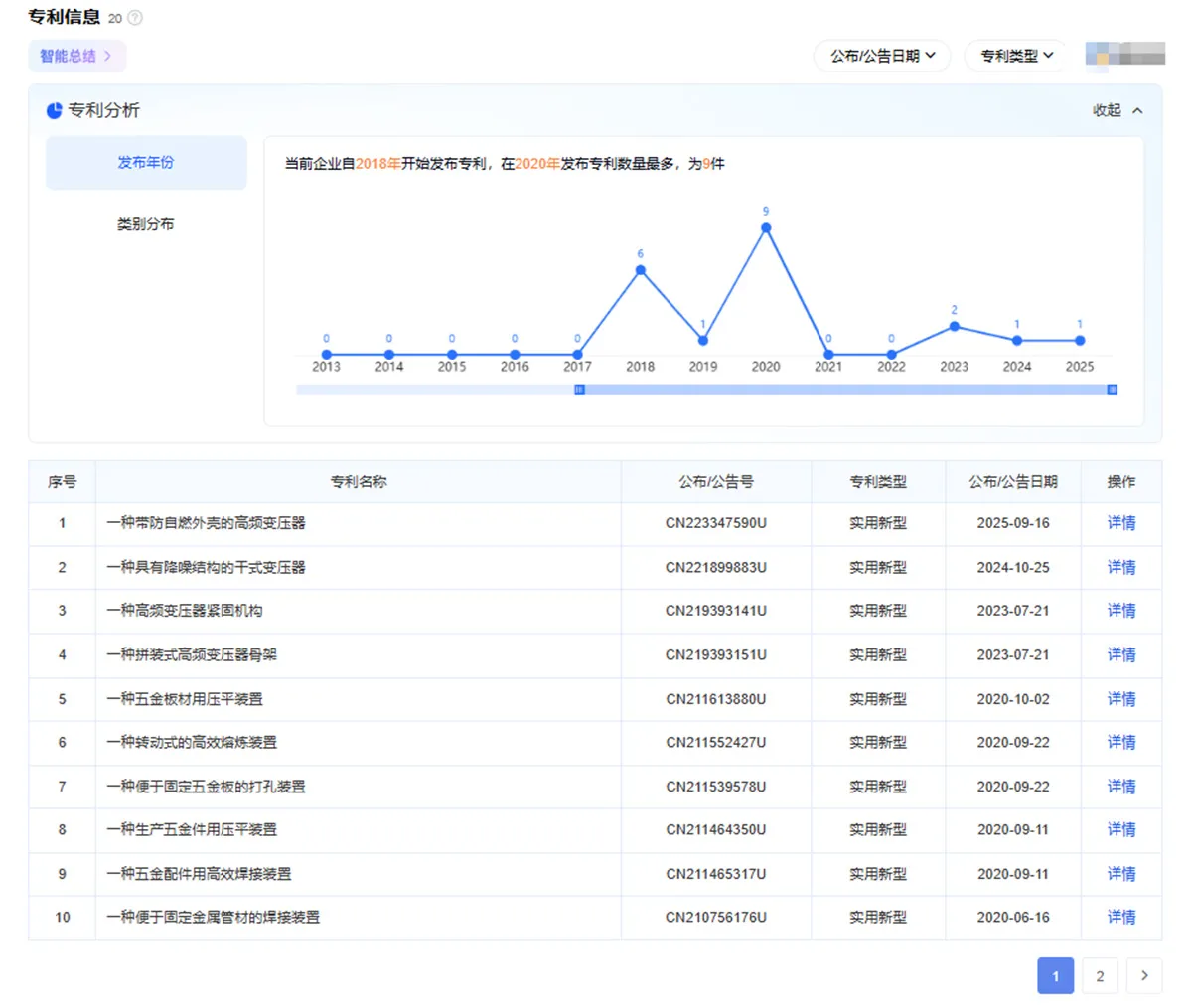View 详情 of patent CN211552427U

click(1120, 743)
